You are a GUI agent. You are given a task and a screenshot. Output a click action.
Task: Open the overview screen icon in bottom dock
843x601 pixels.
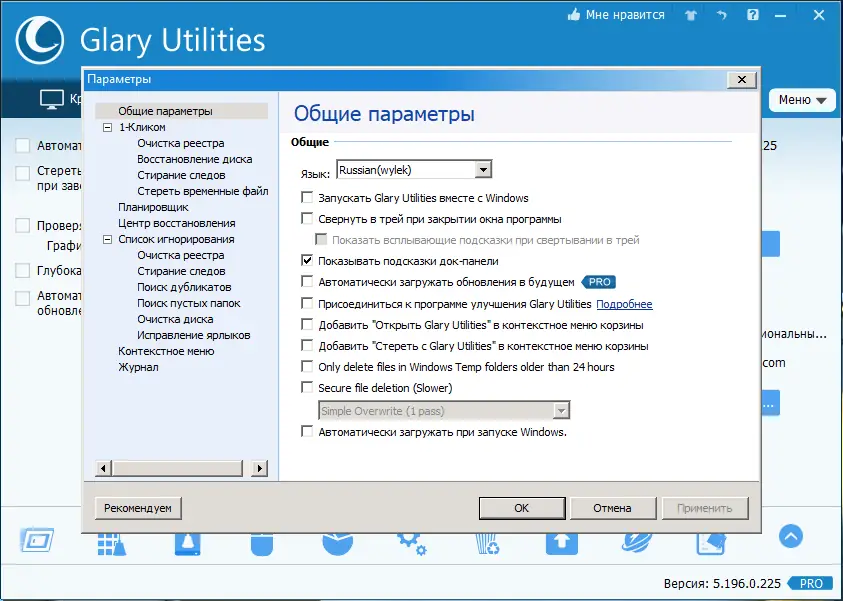click(37, 540)
